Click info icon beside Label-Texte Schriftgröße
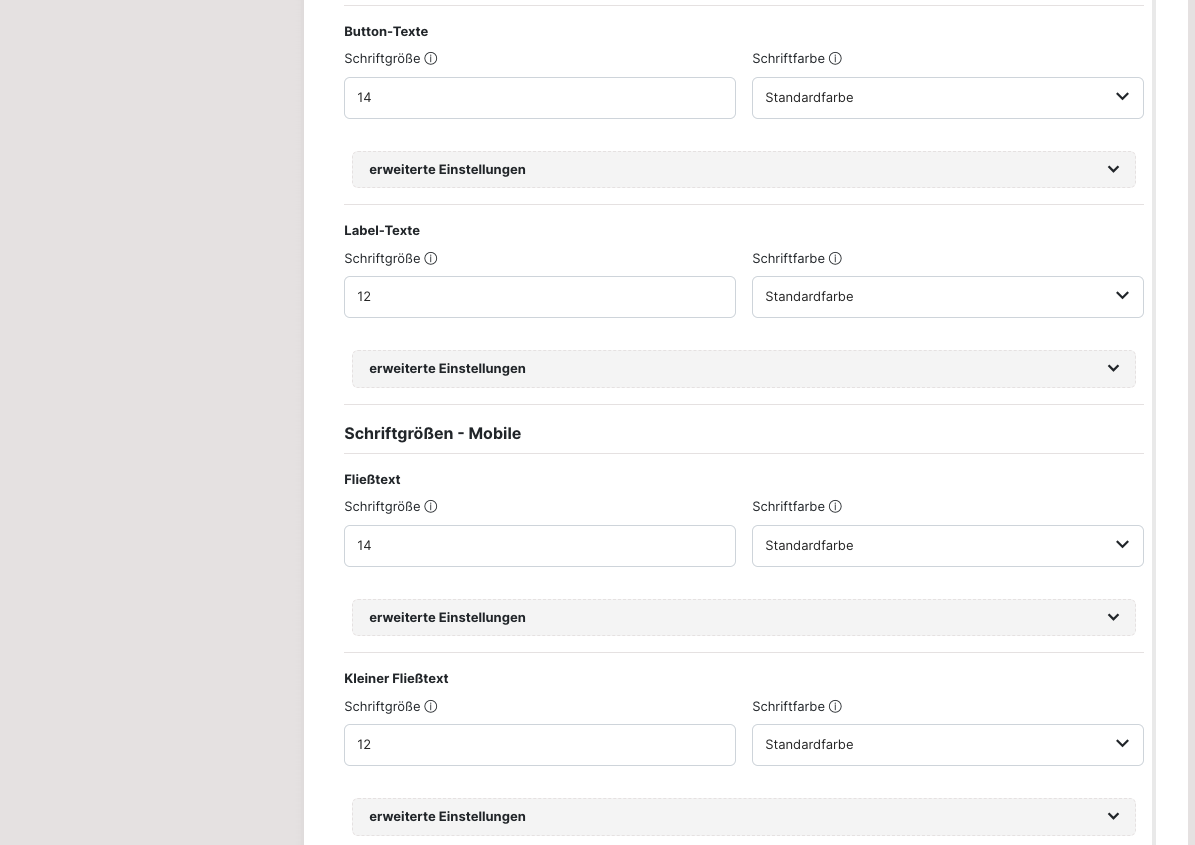The height and width of the screenshot is (845, 1195). coord(431,259)
